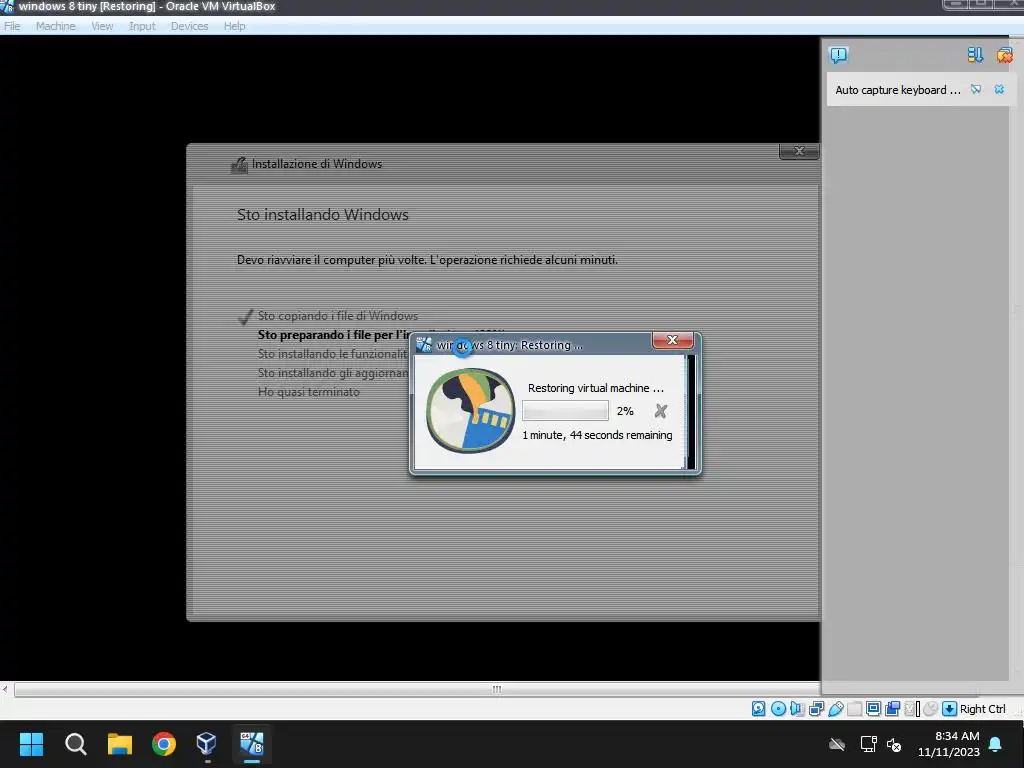Viewport: 1024px width, 768px height.
Task: Click the Ho quasi terminato step
Action: (309, 392)
